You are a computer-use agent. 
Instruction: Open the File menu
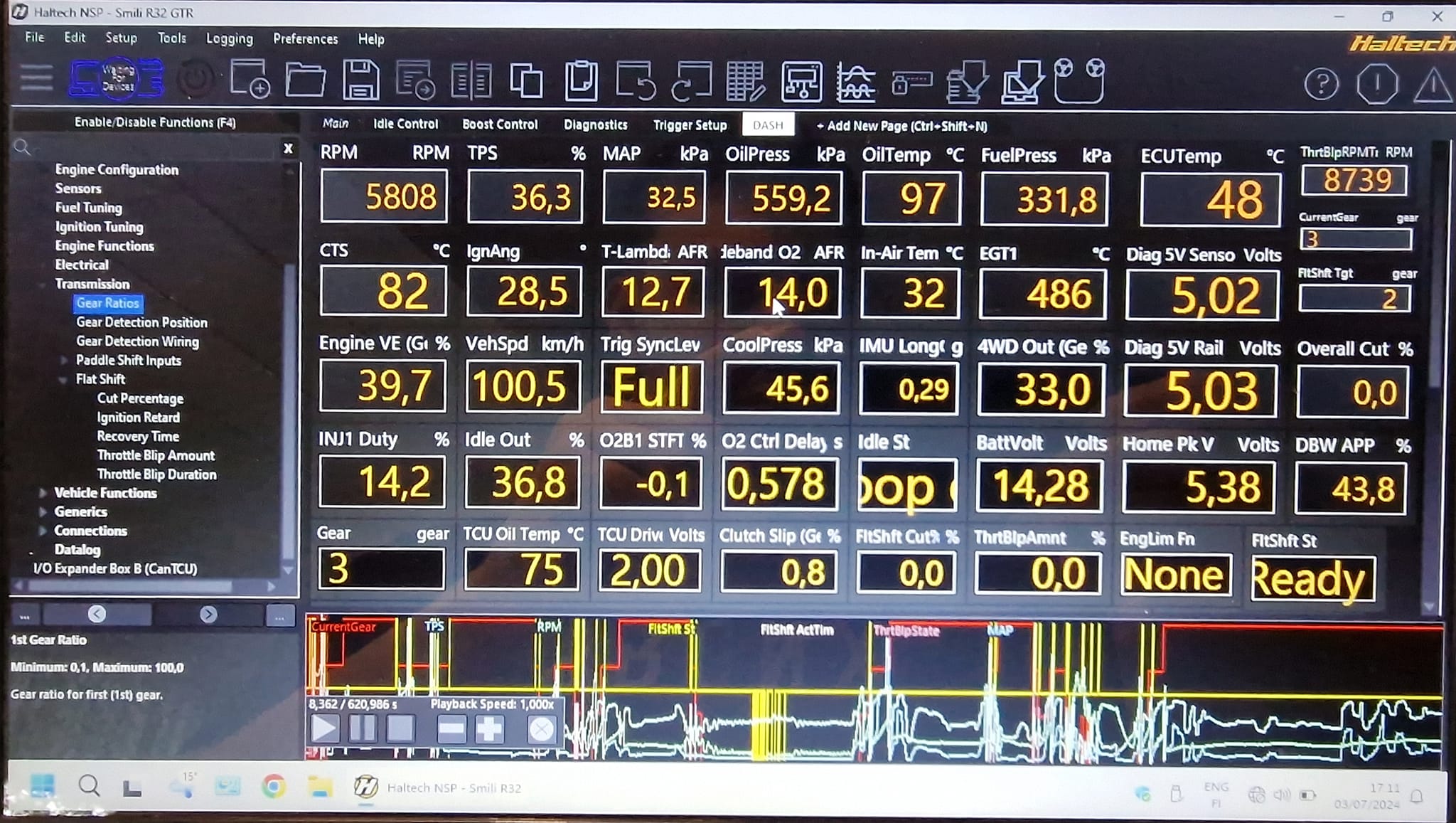[x=34, y=38]
